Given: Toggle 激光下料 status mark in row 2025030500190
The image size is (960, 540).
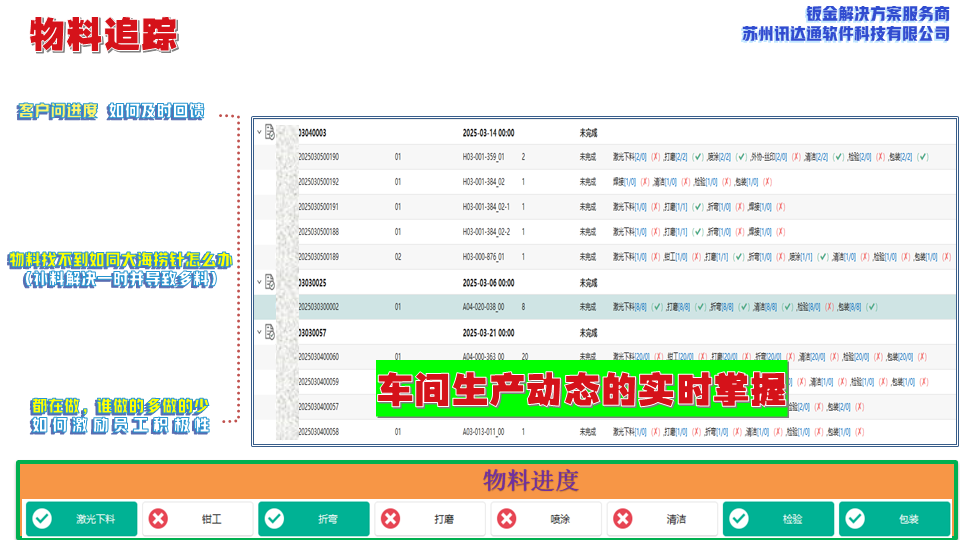Looking at the screenshot, I should point(655,157).
